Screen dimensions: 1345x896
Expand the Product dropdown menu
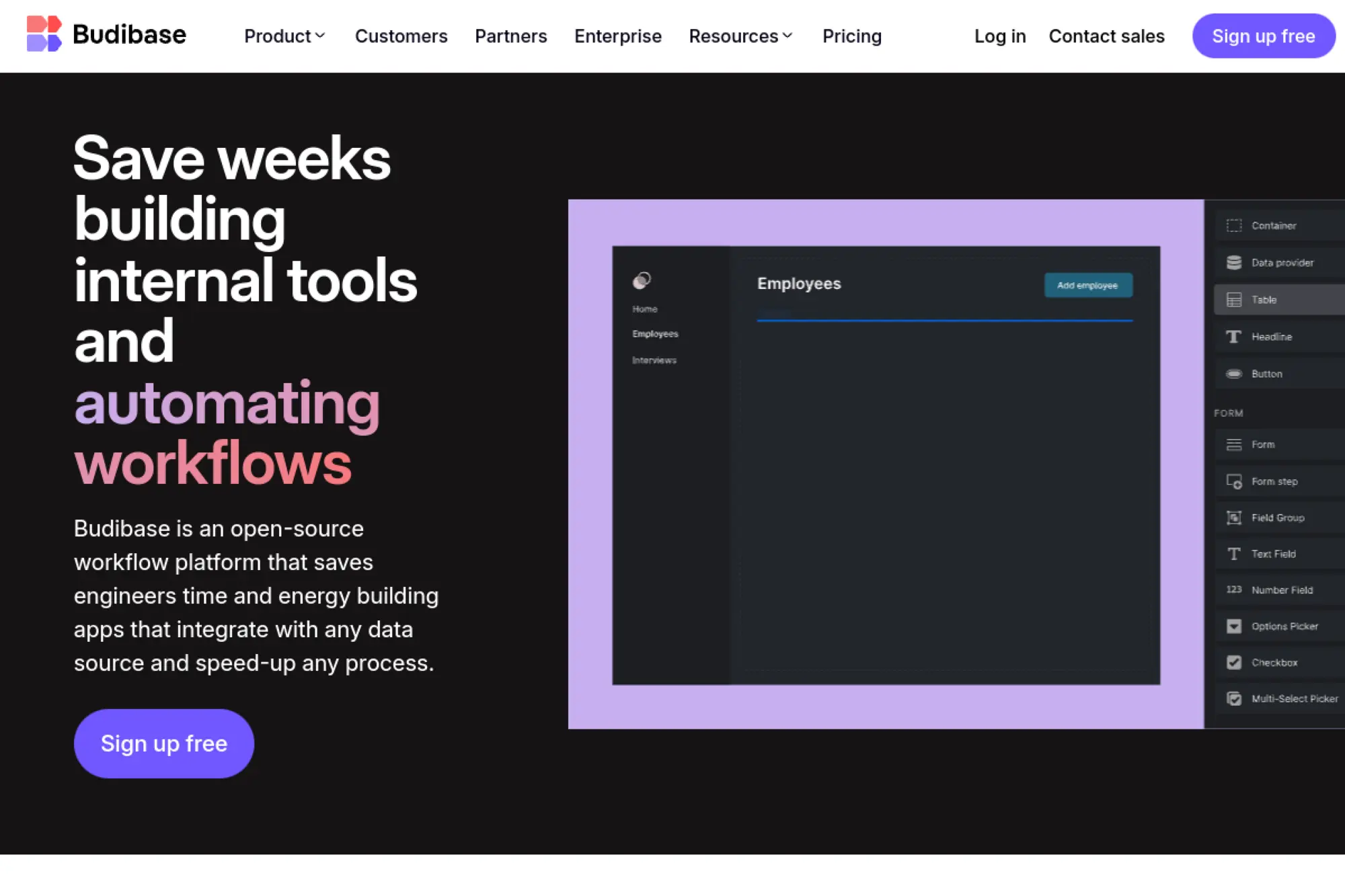click(284, 36)
